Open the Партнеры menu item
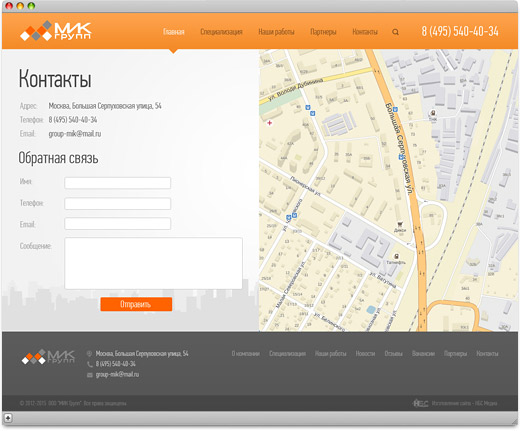This screenshot has height=431, width=520. pos(323,32)
